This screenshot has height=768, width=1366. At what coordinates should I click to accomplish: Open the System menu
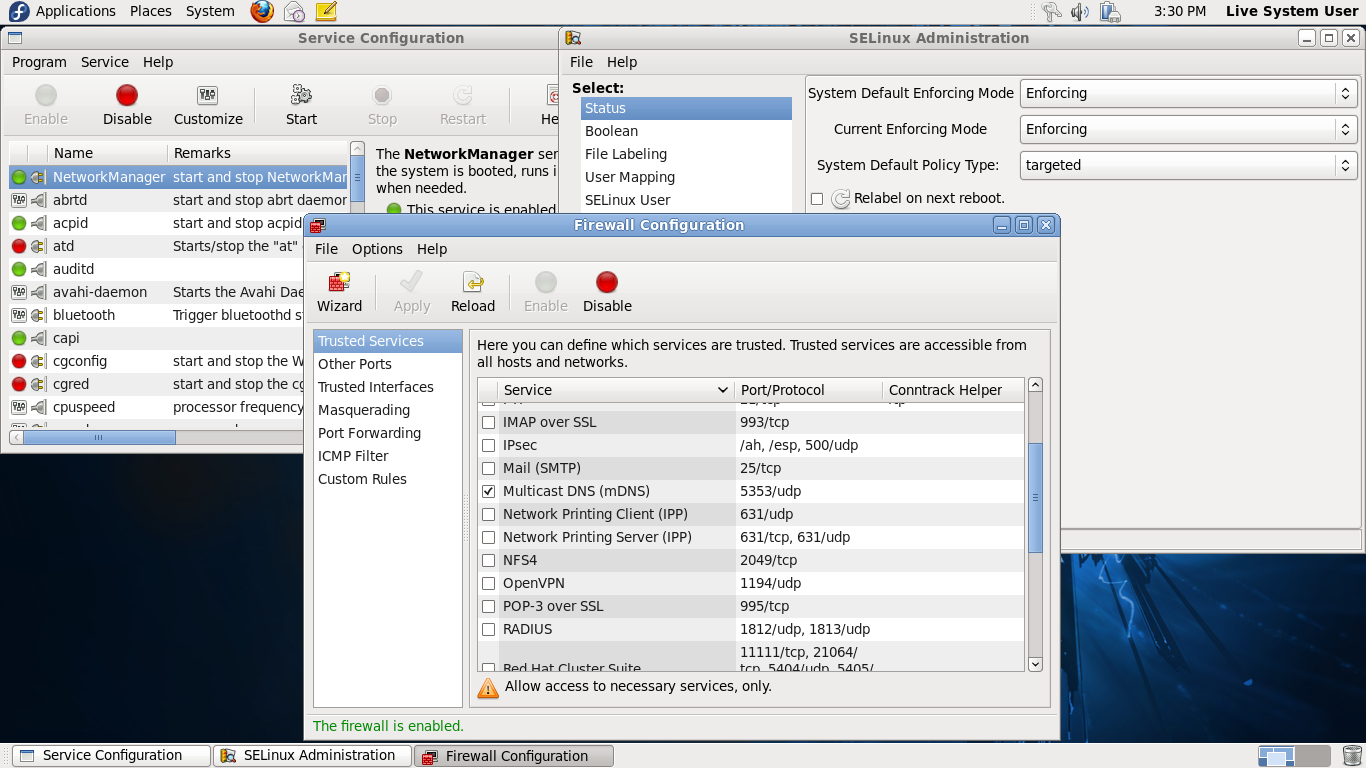(210, 11)
